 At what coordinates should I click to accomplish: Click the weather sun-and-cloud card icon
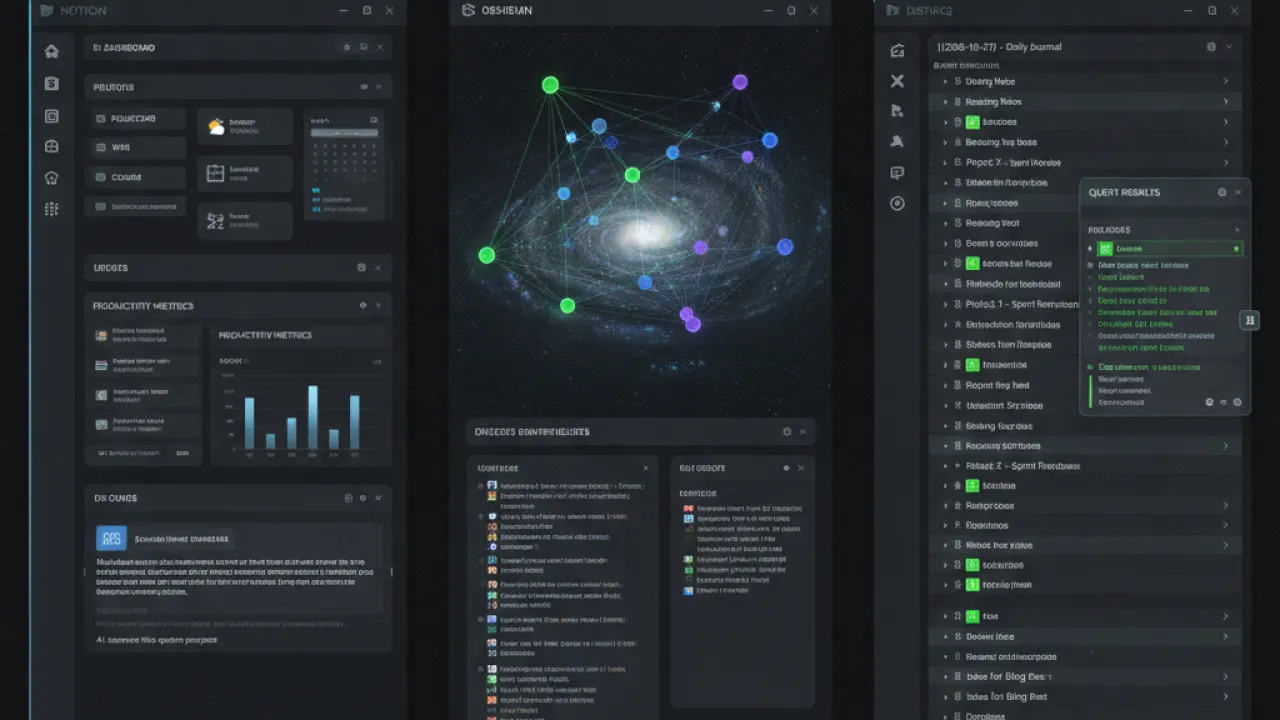216,127
